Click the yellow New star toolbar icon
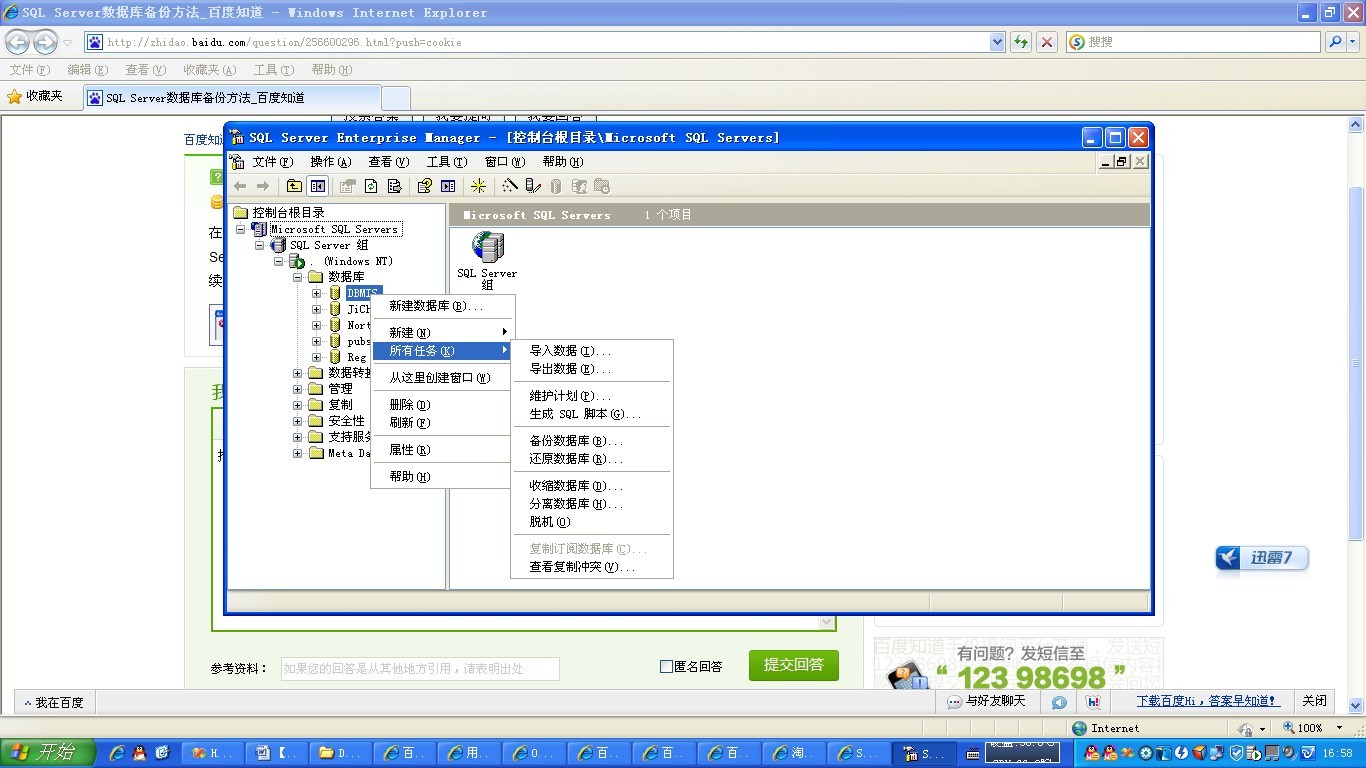The width and height of the screenshot is (1366, 768). coord(479,186)
